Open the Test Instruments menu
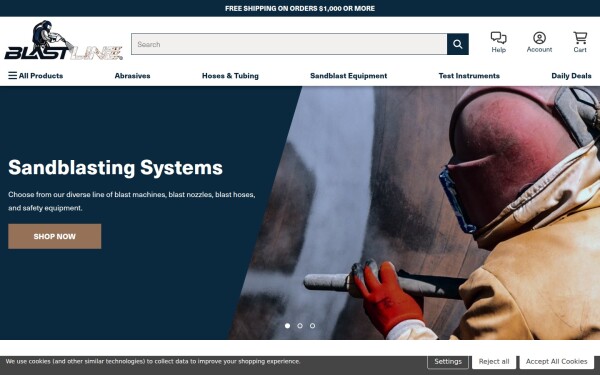Image resolution: width=600 pixels, height=375 pixels. point(469,76)
